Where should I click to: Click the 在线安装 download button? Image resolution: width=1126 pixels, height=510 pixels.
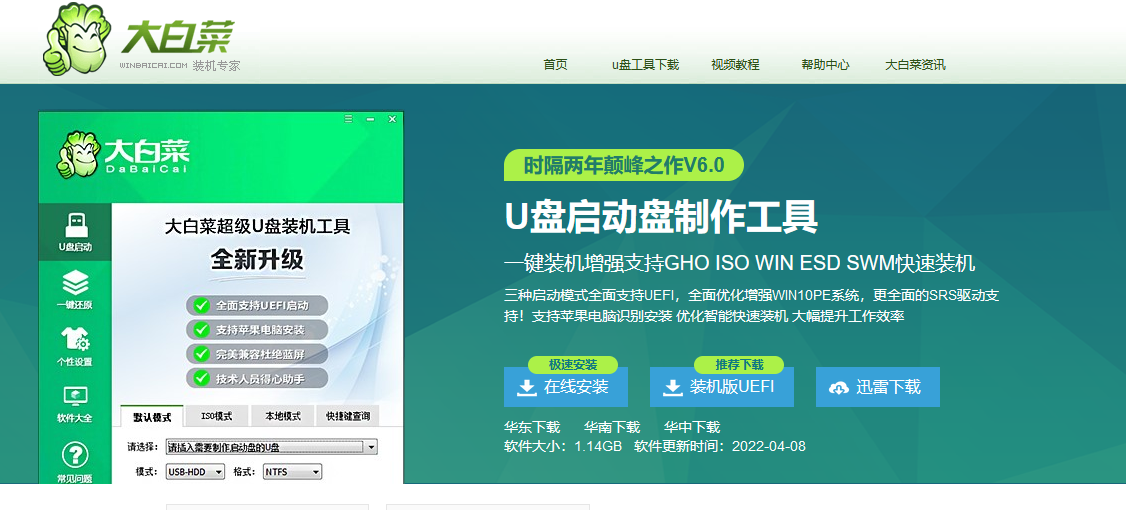click(x=566, y=387)
